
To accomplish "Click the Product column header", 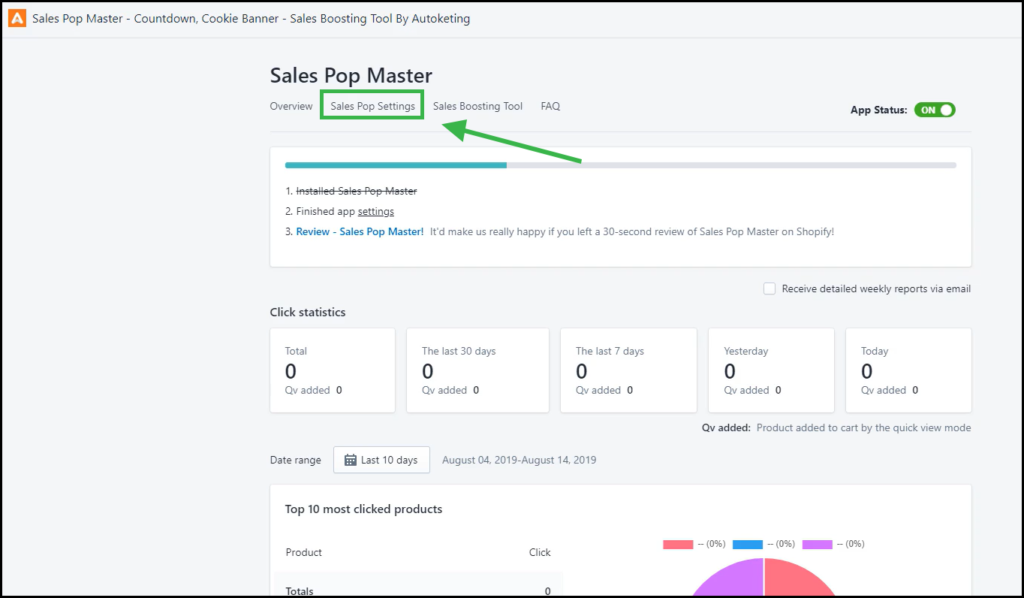I will (304, 552).
